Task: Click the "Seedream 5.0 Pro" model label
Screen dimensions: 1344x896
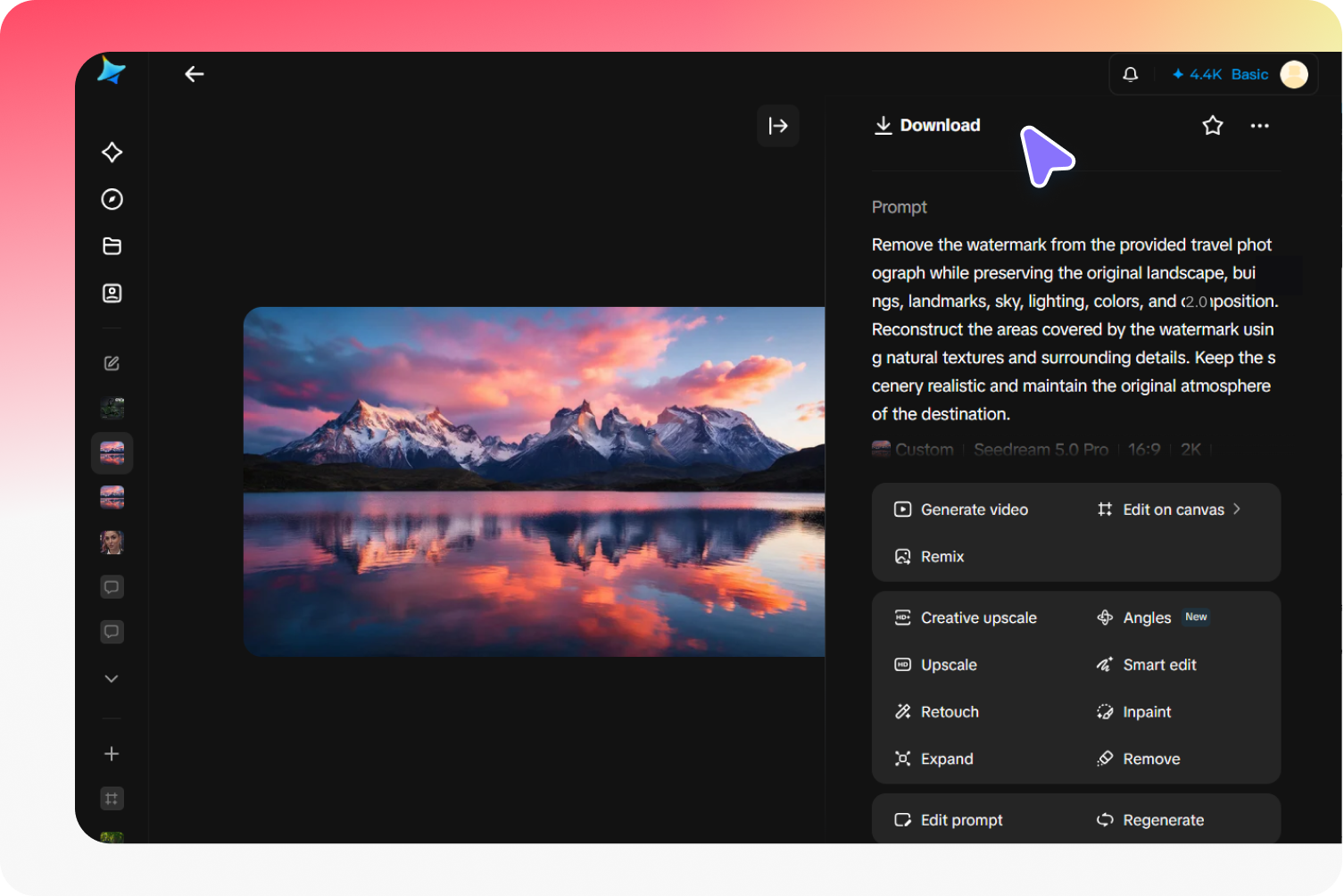Action: [1041, 450]
